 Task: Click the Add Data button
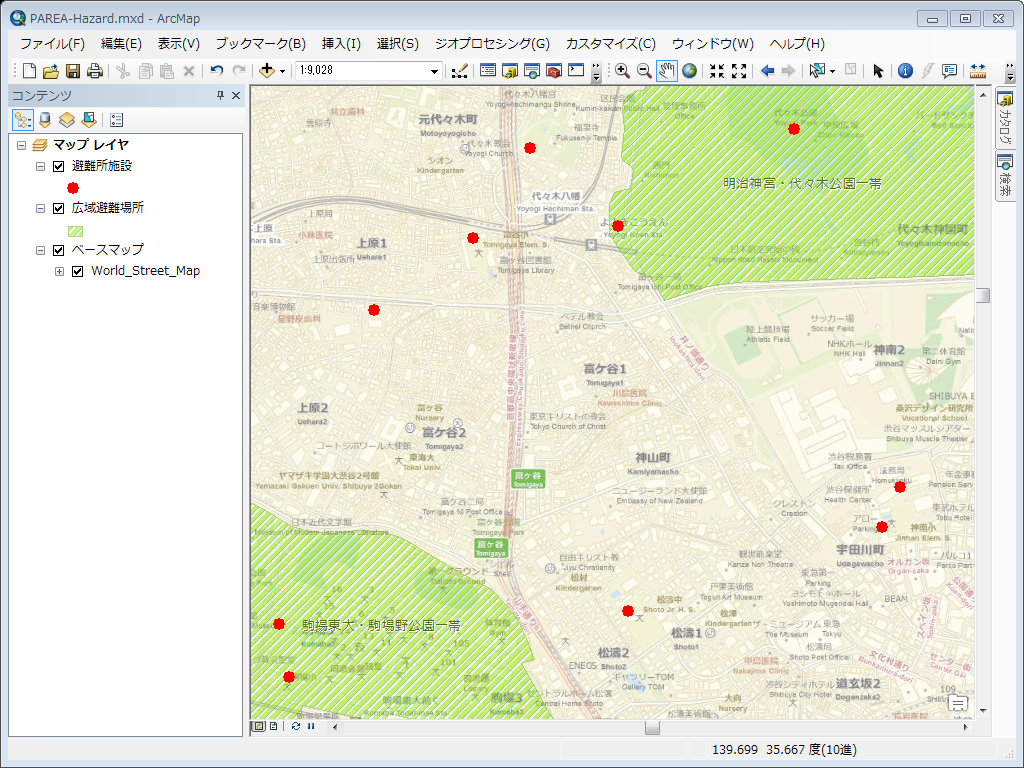pos(266,71)
